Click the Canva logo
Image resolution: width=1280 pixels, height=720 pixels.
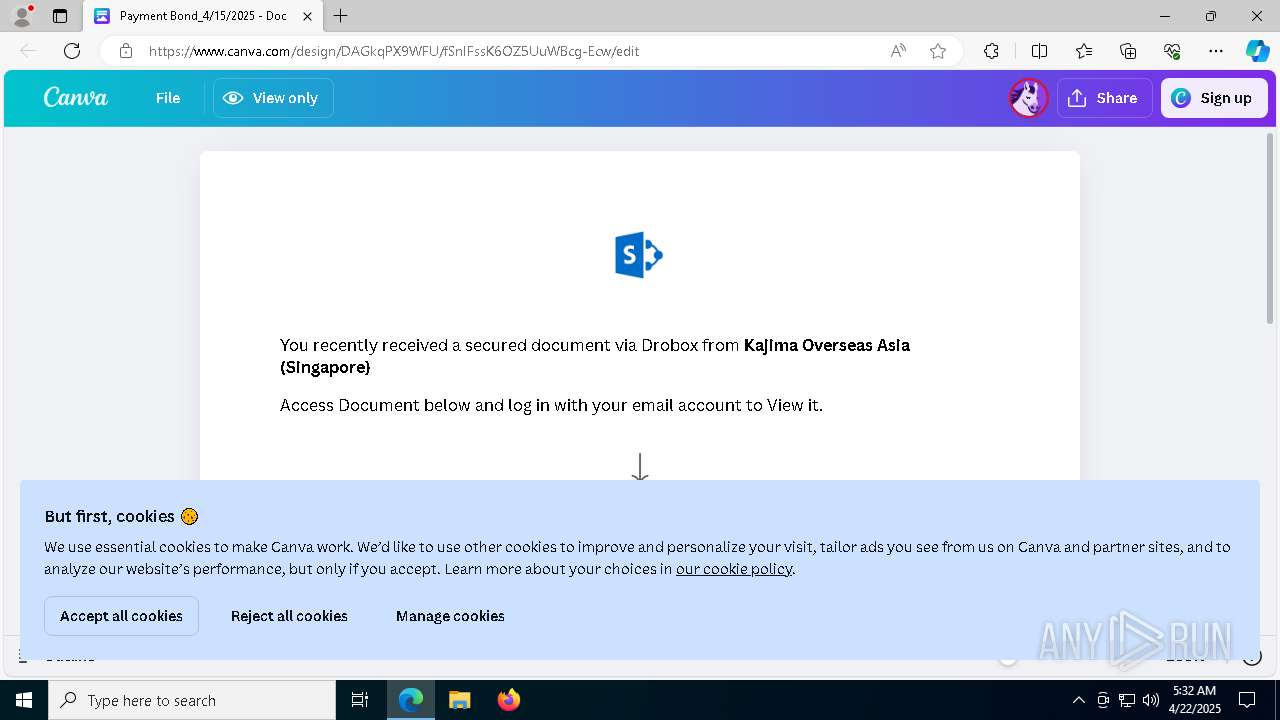[x=75, y=98]
